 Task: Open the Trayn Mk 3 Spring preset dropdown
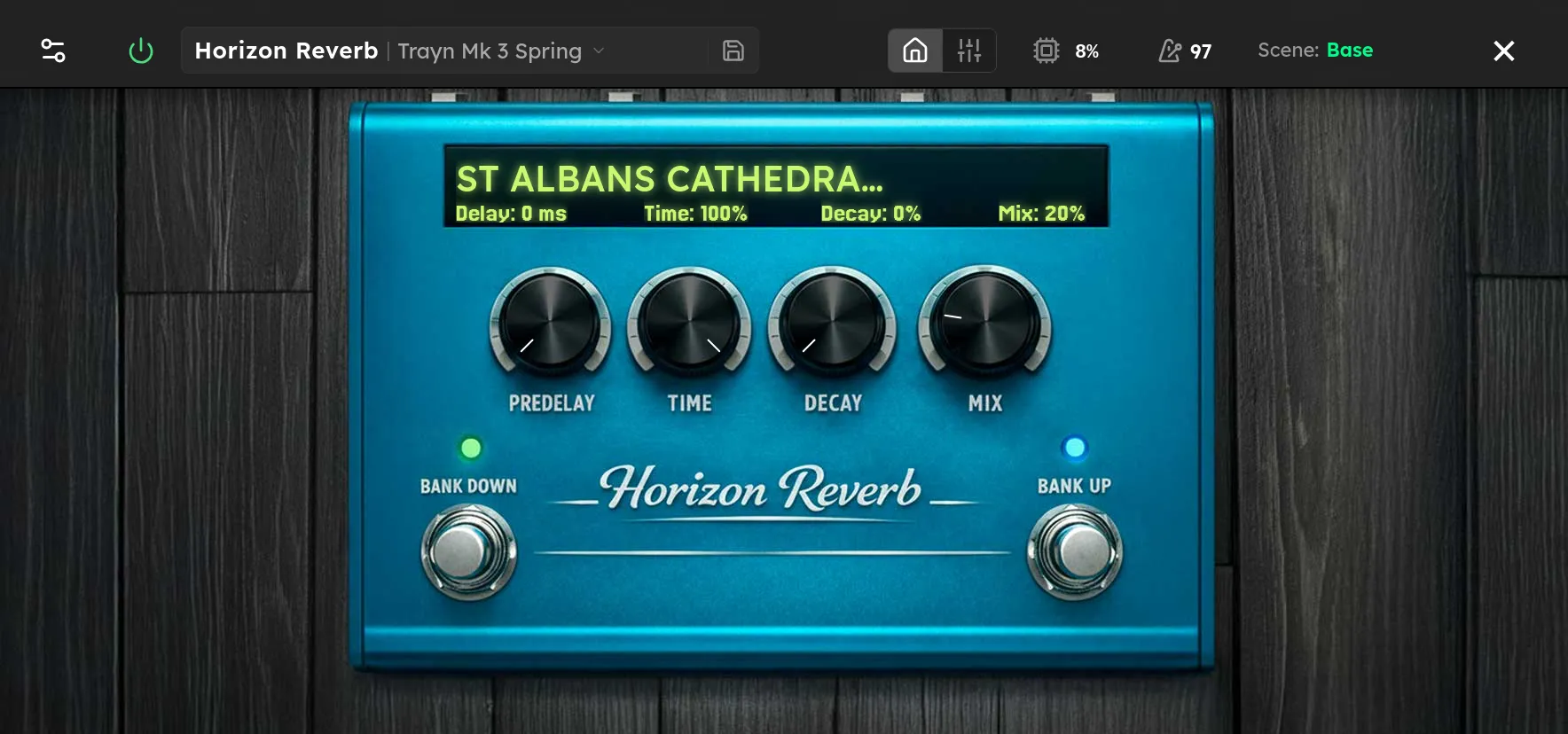coord(501,51)
